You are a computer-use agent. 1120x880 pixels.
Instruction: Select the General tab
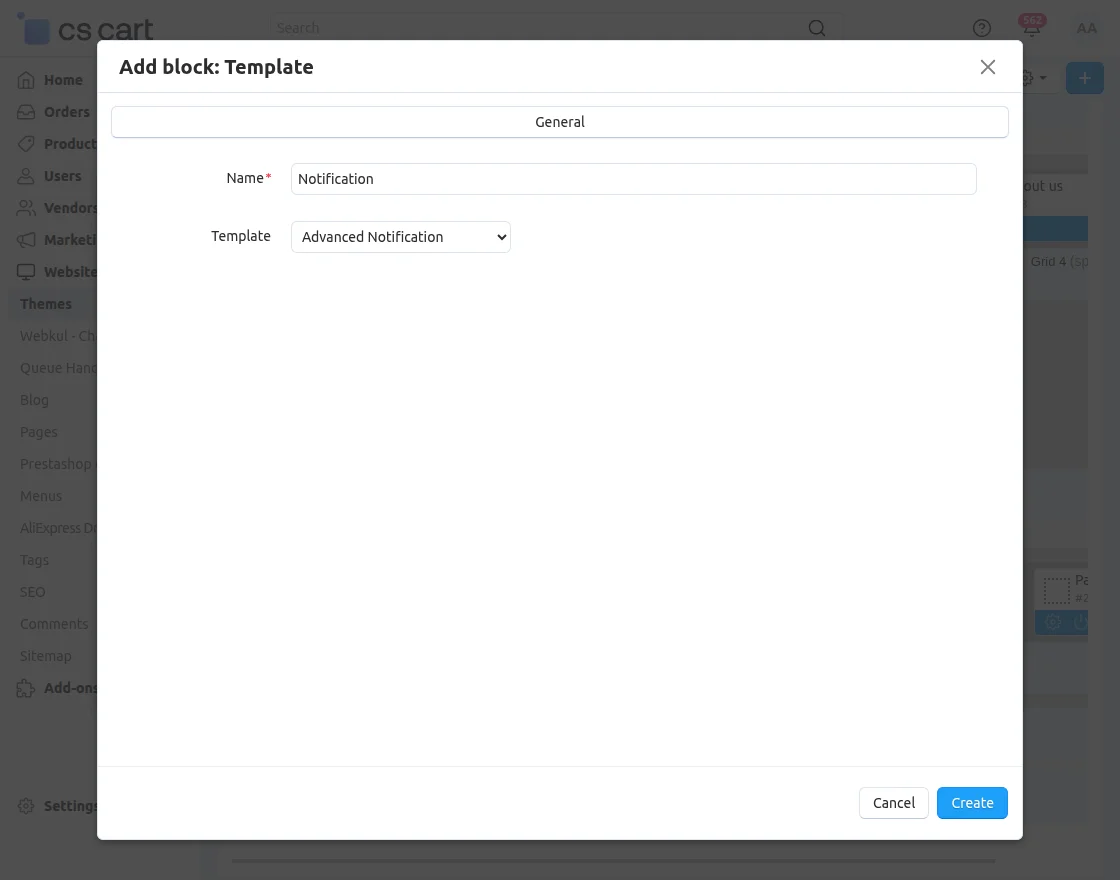[x=560, y=122]
